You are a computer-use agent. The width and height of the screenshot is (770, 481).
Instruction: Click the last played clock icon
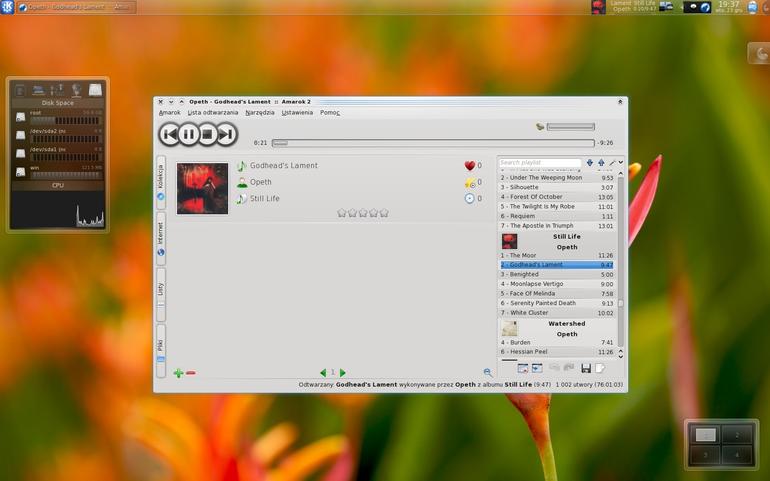point(469,198)
